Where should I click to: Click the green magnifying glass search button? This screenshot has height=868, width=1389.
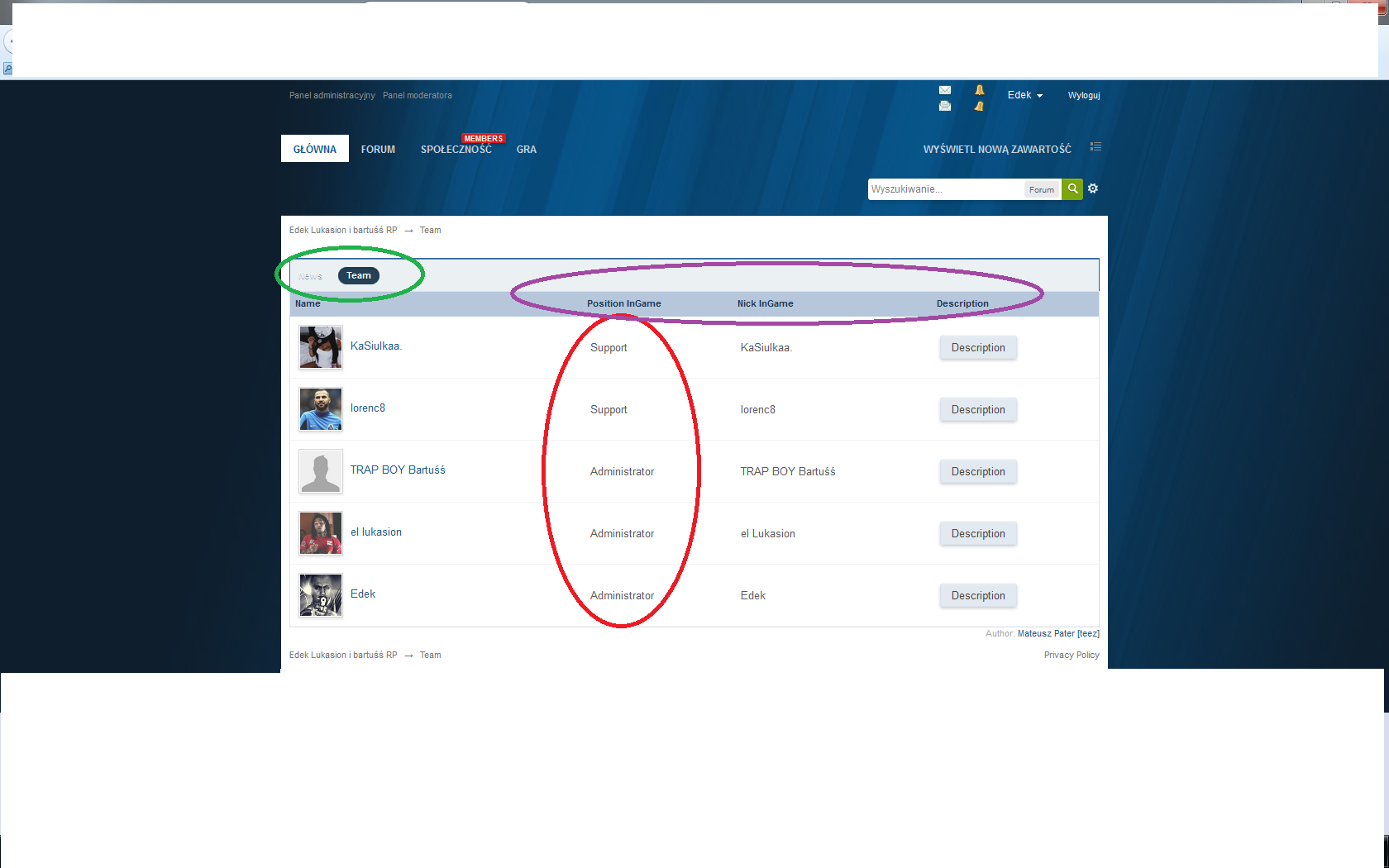click(x=1072, y=189)
